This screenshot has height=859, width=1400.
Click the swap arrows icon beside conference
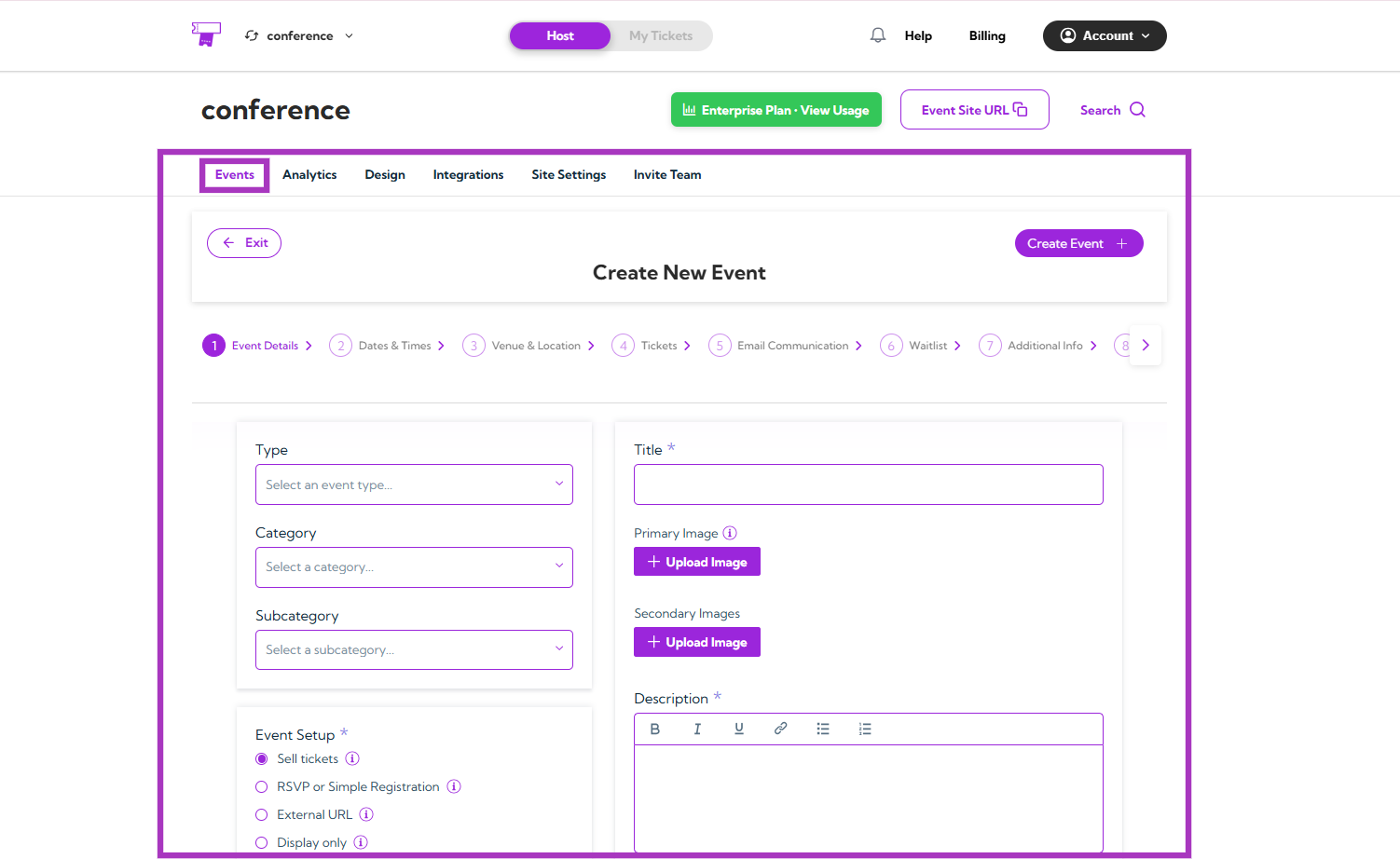click(x=252, y=35)
